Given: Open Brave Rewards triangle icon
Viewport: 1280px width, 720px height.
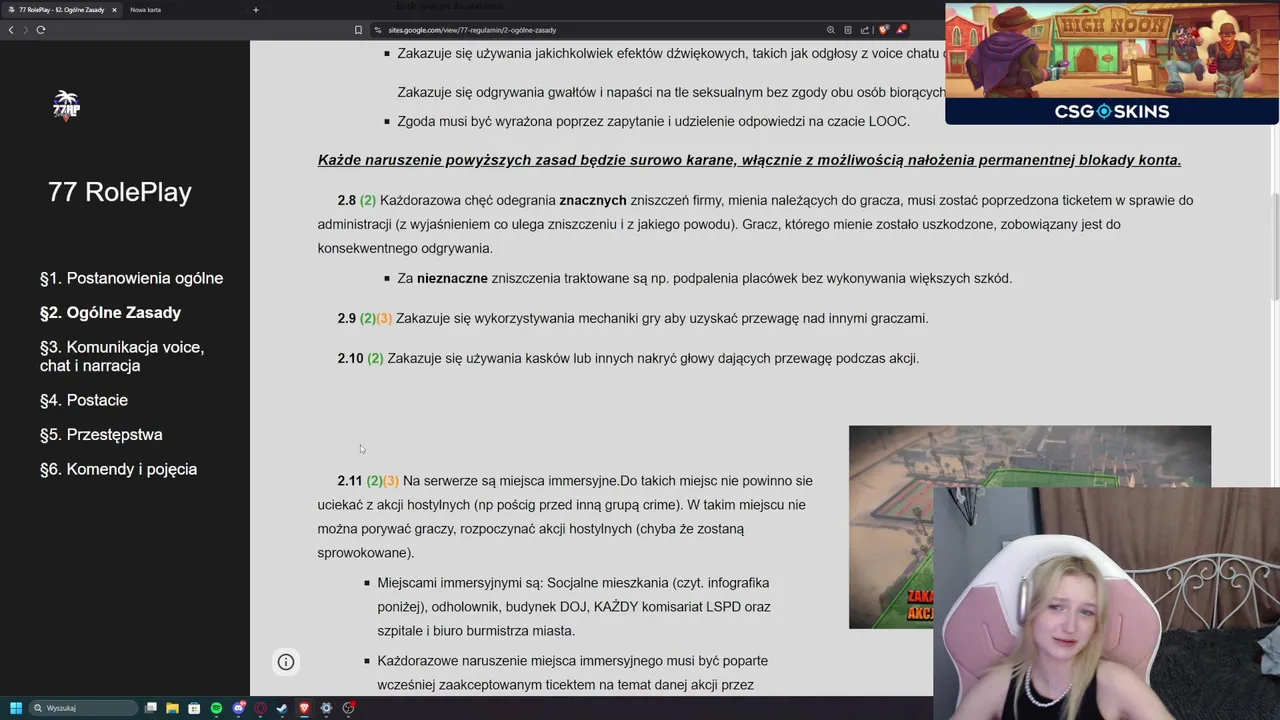Looking at the screenshot, I should tap(902, 30).
